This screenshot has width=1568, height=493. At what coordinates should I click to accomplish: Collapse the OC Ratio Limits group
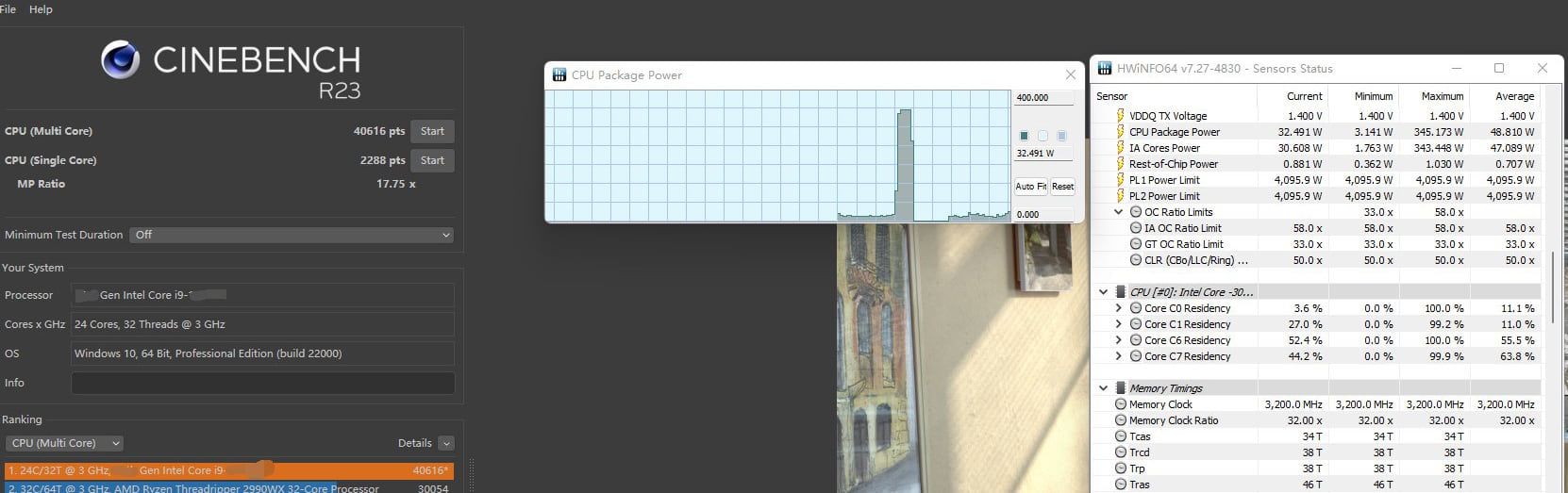[x=1119, y=212]
